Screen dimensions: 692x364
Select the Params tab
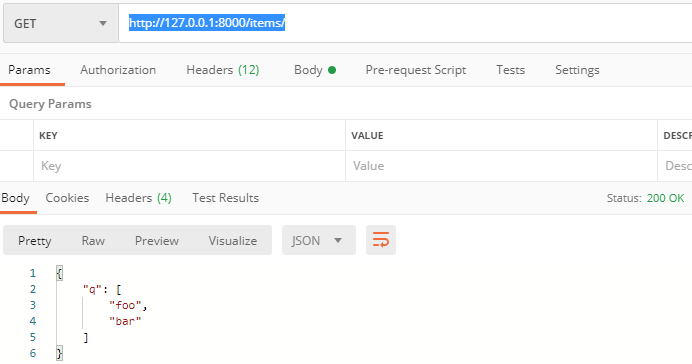click(29, 70)
